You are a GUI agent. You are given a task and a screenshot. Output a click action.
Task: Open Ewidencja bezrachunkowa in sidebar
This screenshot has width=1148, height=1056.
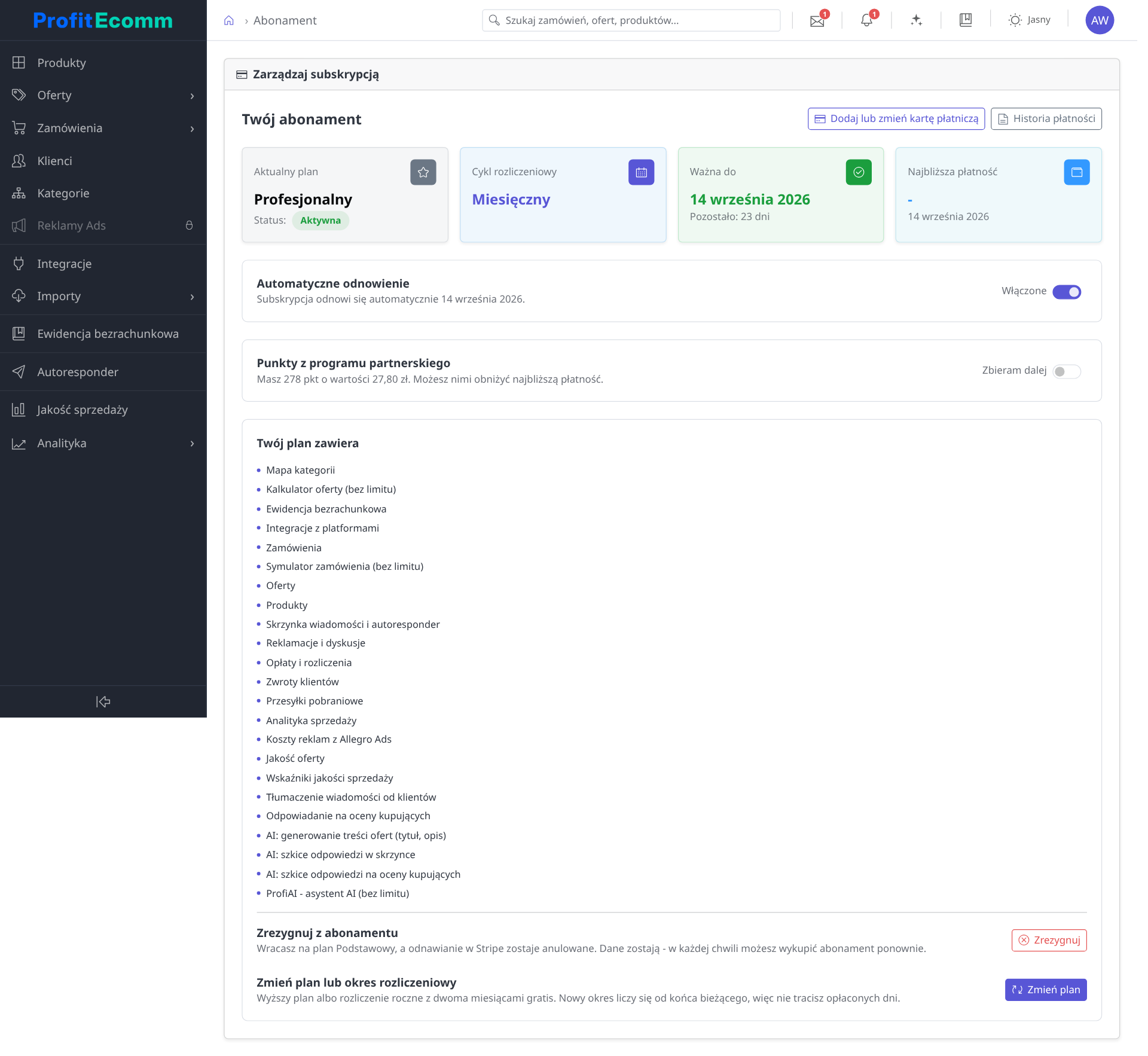[103, 334]
